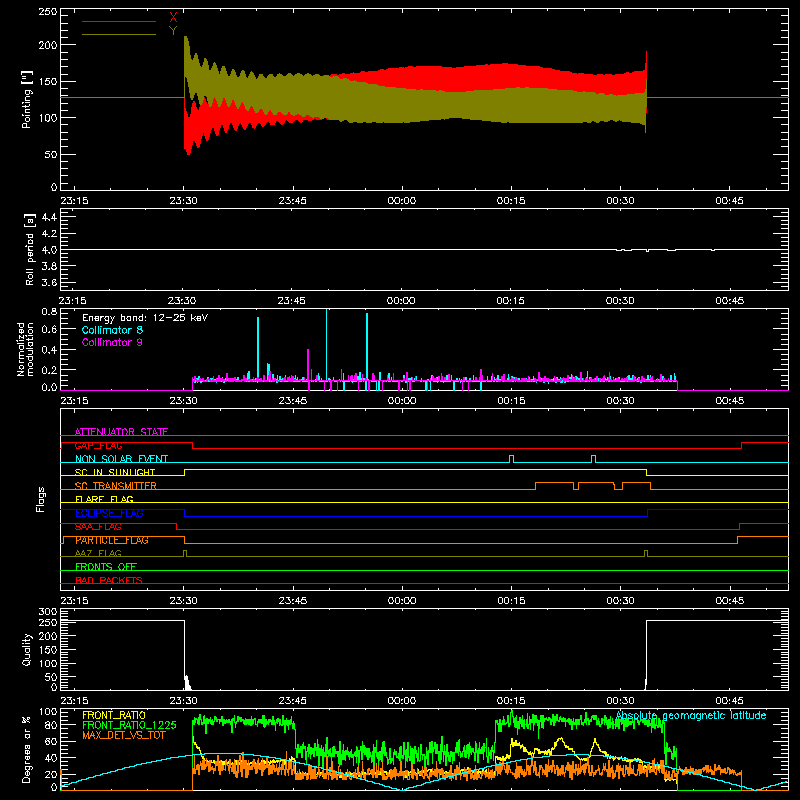Click the 3.6 tick label on Roll period axis

click(49, 282)
